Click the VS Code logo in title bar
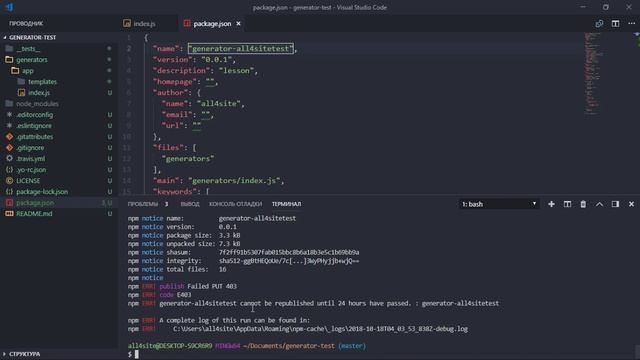 click(9, 7)
